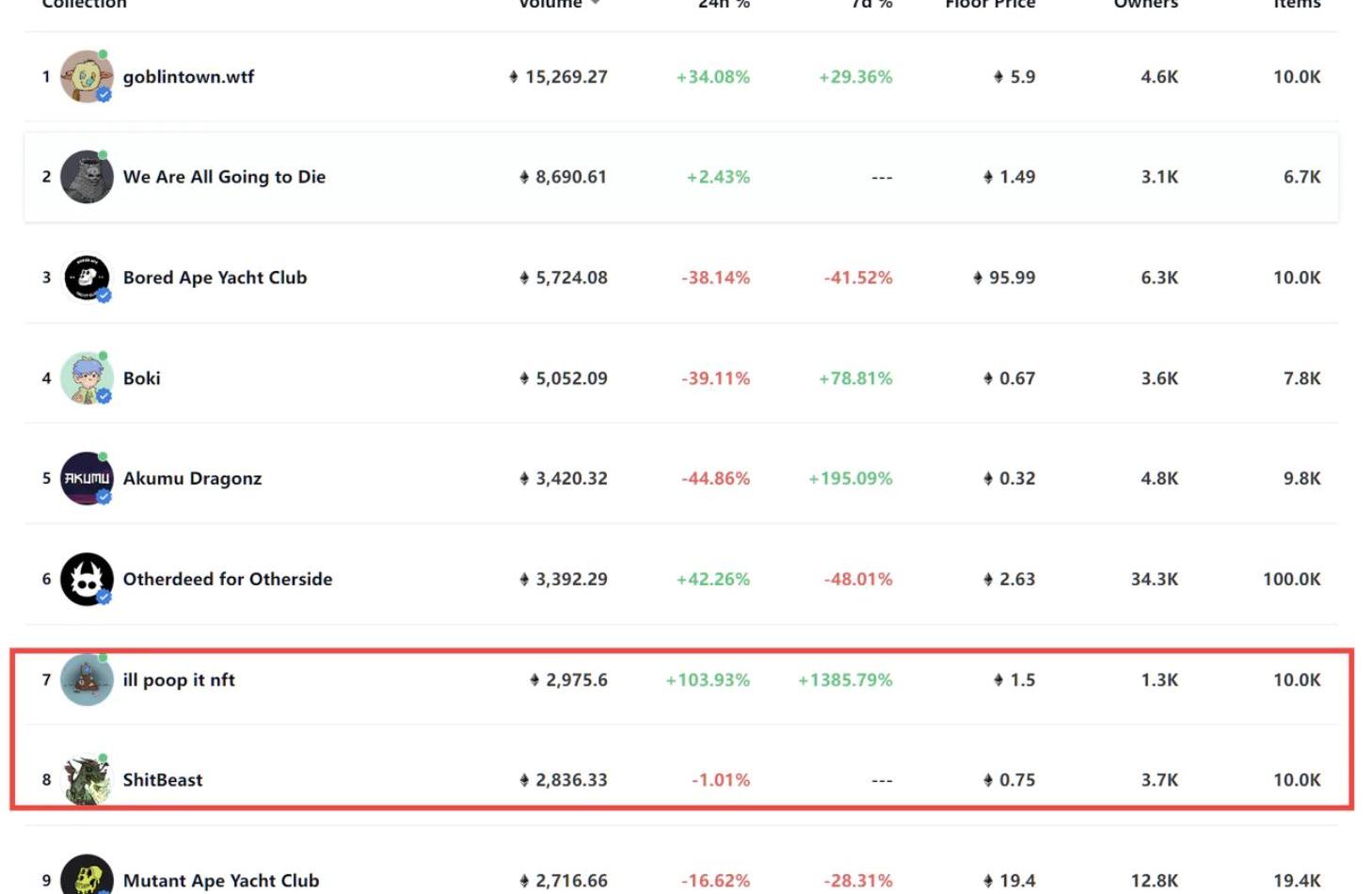Click the items count 9.8K
The image size is (1372, 894).
coord(1302,478)
